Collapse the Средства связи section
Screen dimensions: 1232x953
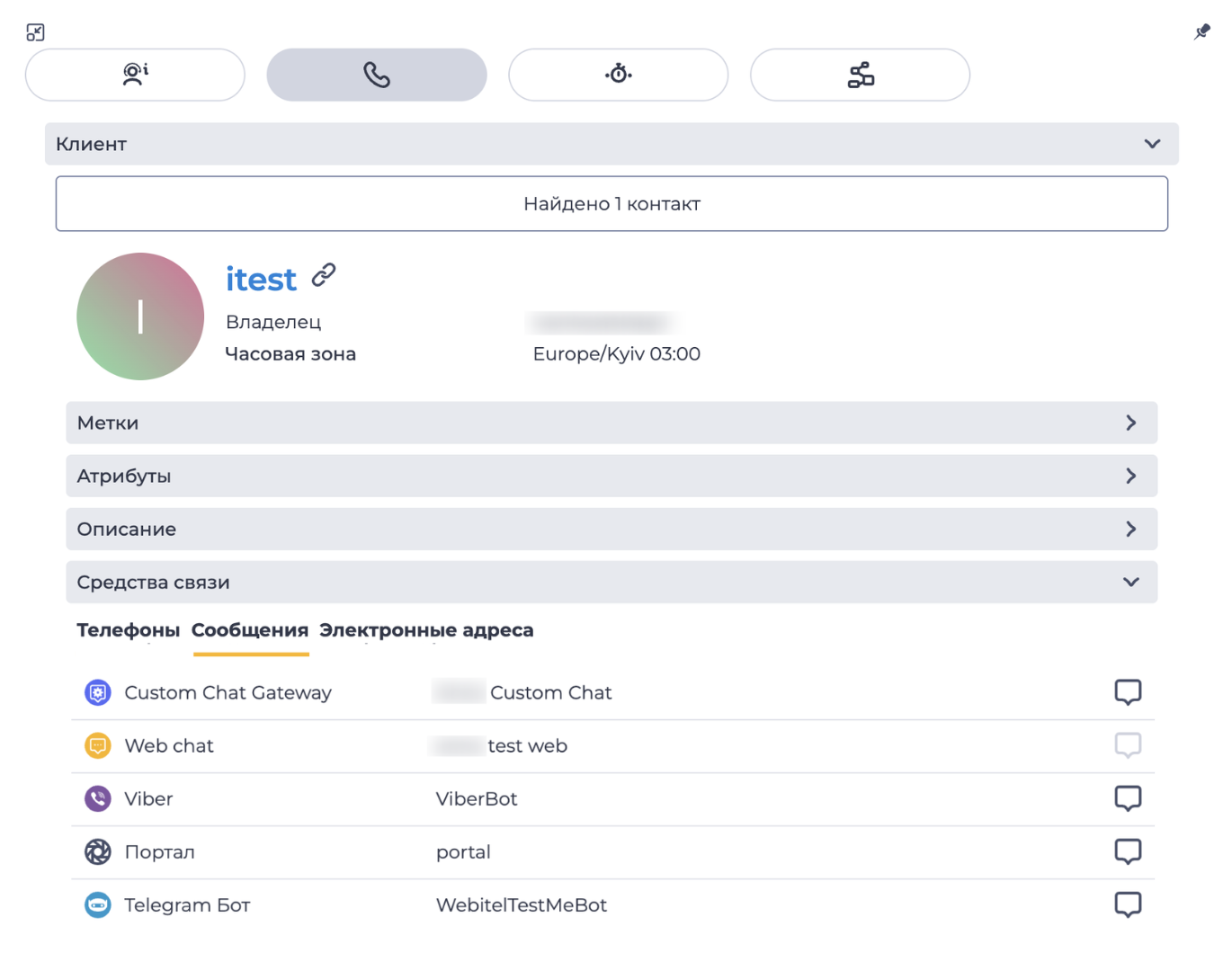612,582
